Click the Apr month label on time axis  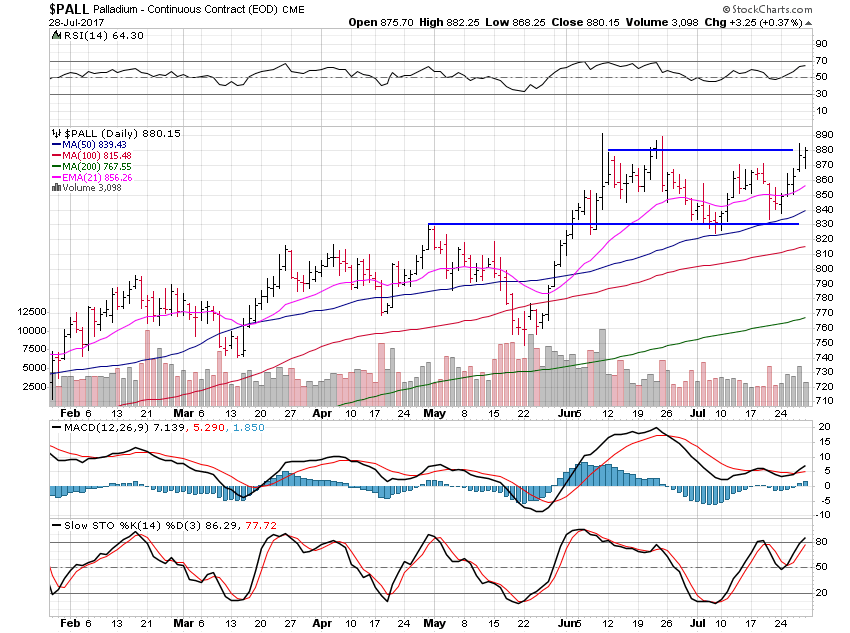[322, 412]
